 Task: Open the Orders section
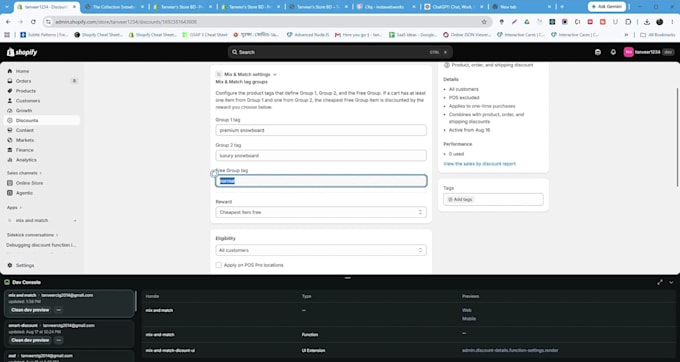pos(23,81)
